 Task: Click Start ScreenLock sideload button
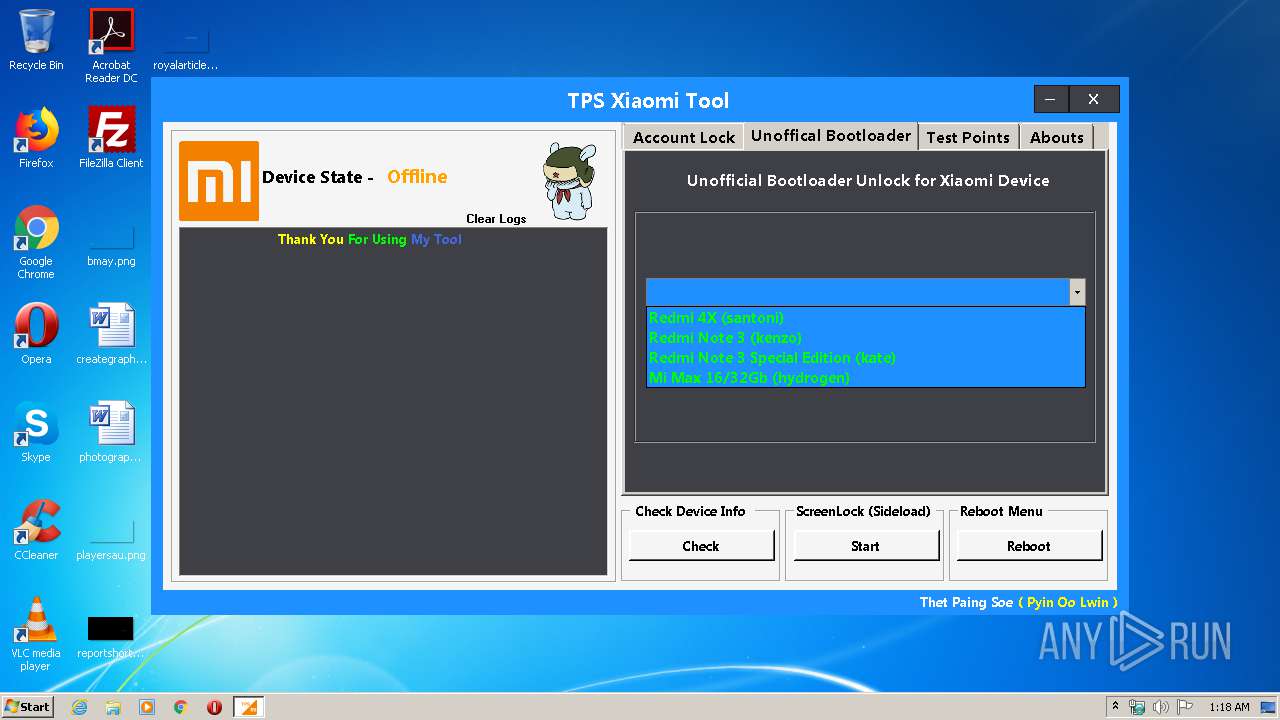[866, 546]
